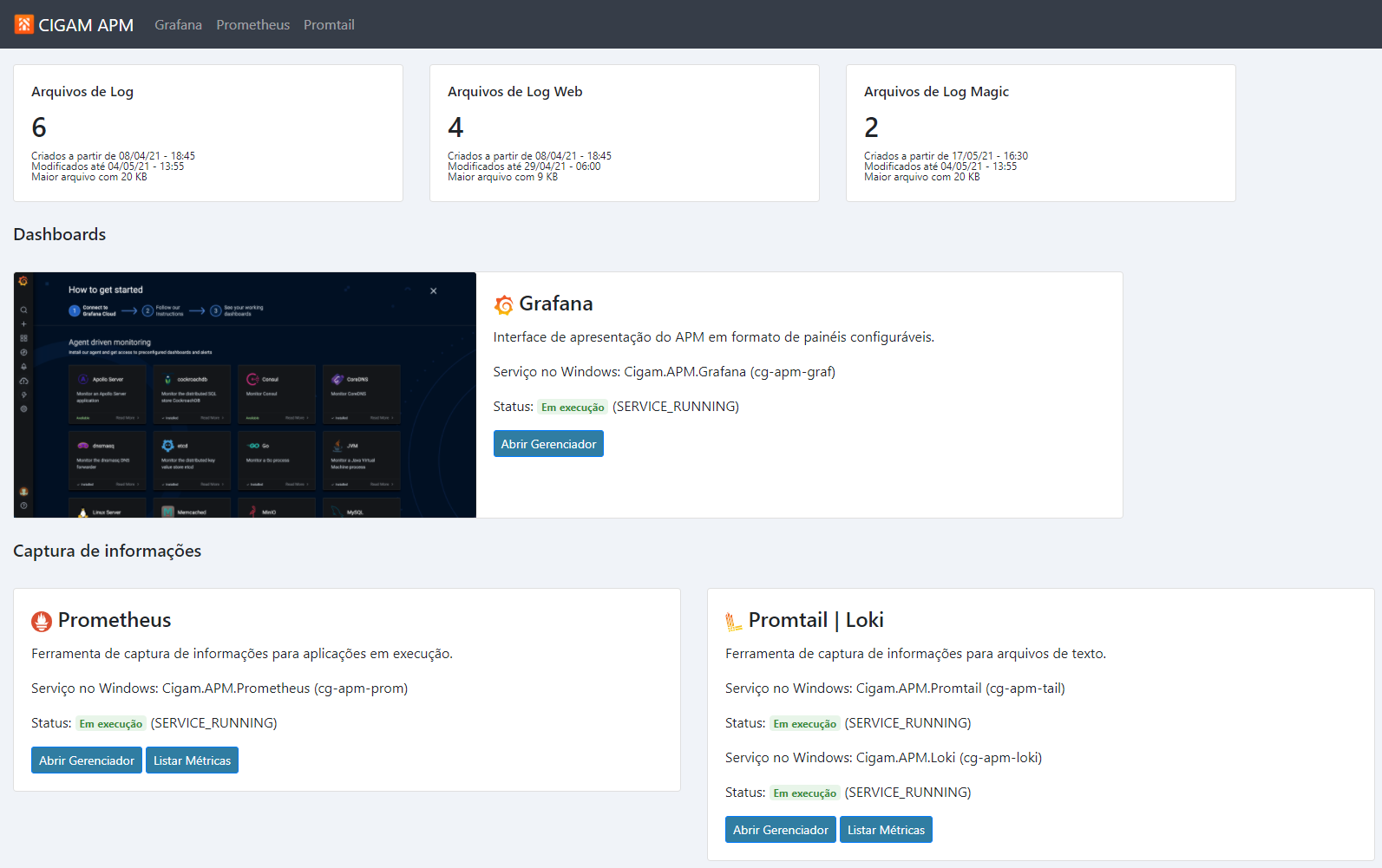Select the Prometheus "Em execução" status badge
Screen dimensions: 1382x868
coord(111,724)
